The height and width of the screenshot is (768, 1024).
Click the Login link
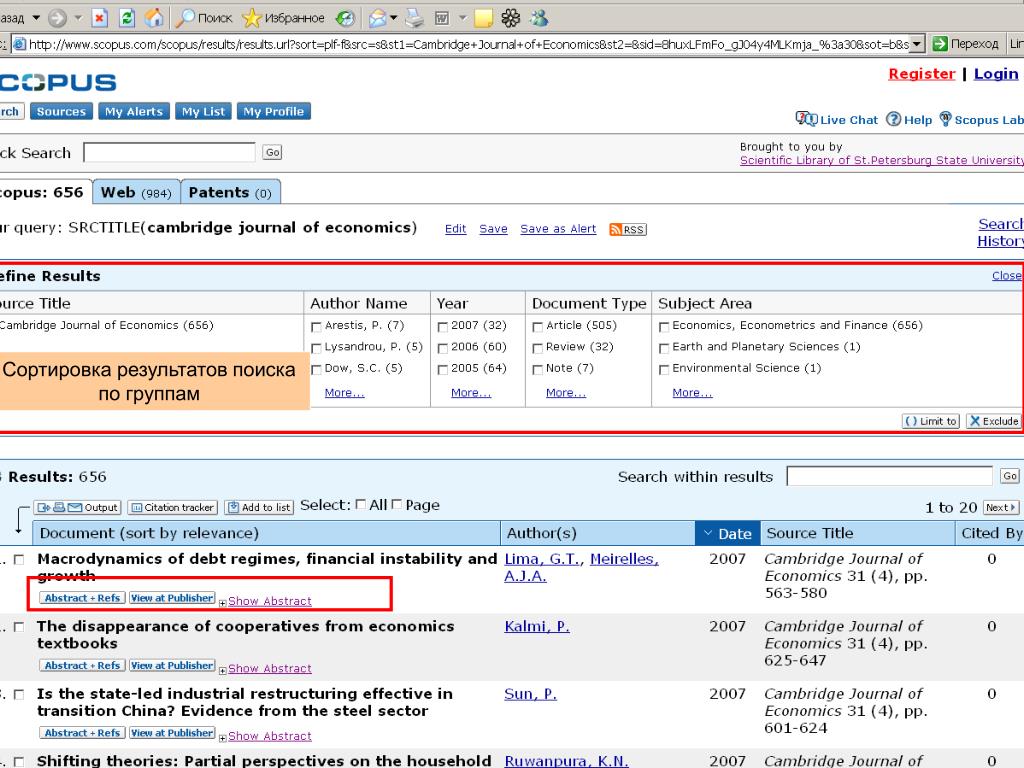point(996,74)
